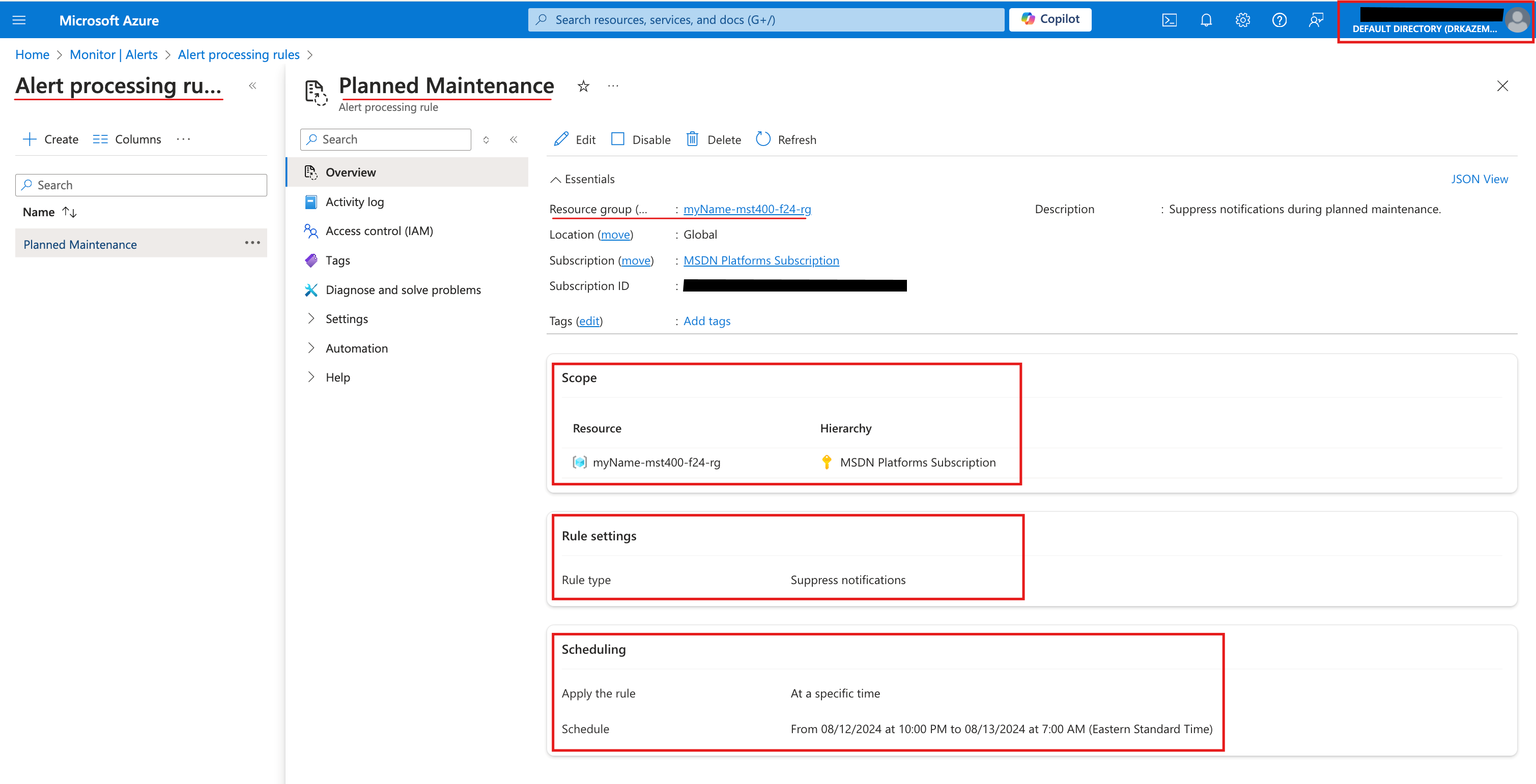Click the Global location value
Screen dimensions: 1536x784
[x=700, y=235]
